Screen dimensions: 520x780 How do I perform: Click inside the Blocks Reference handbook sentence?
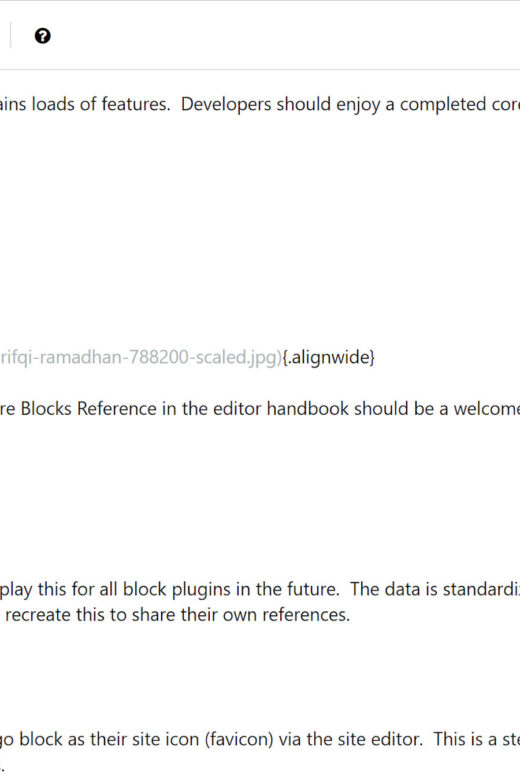click(260, 409)
